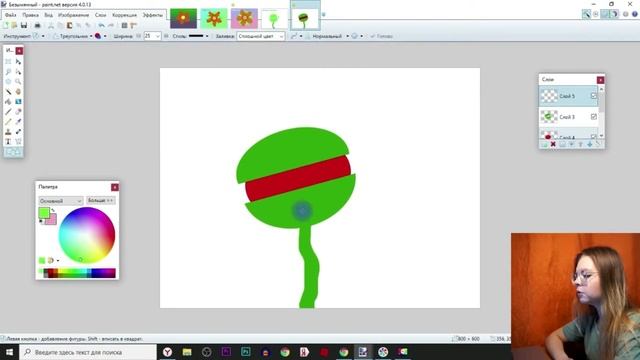This screenshot has width=640, height=360.
Task: Open the width value dropdown arrow
Action: 158,36
